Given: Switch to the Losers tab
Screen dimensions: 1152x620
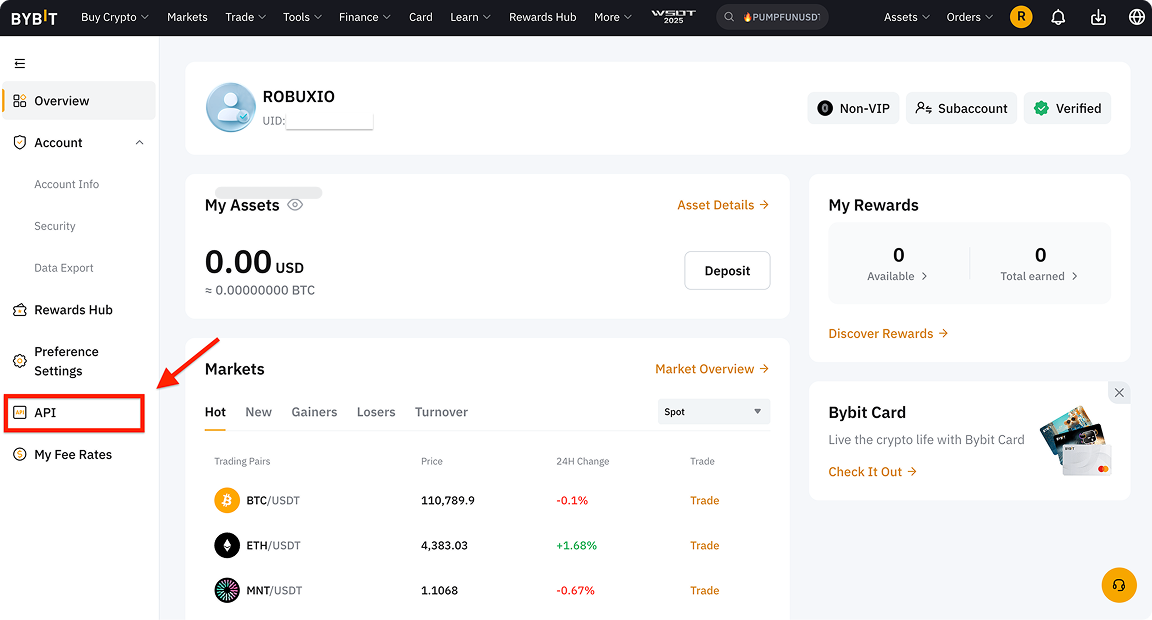Looking at the screenshot, I should [376, 412].
